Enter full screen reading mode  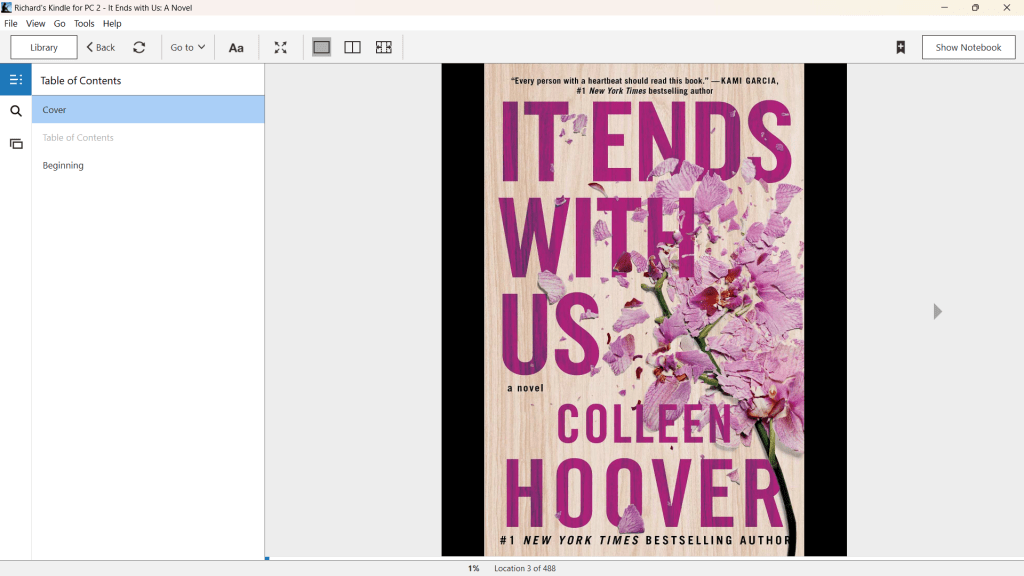(x=281, y=47)
